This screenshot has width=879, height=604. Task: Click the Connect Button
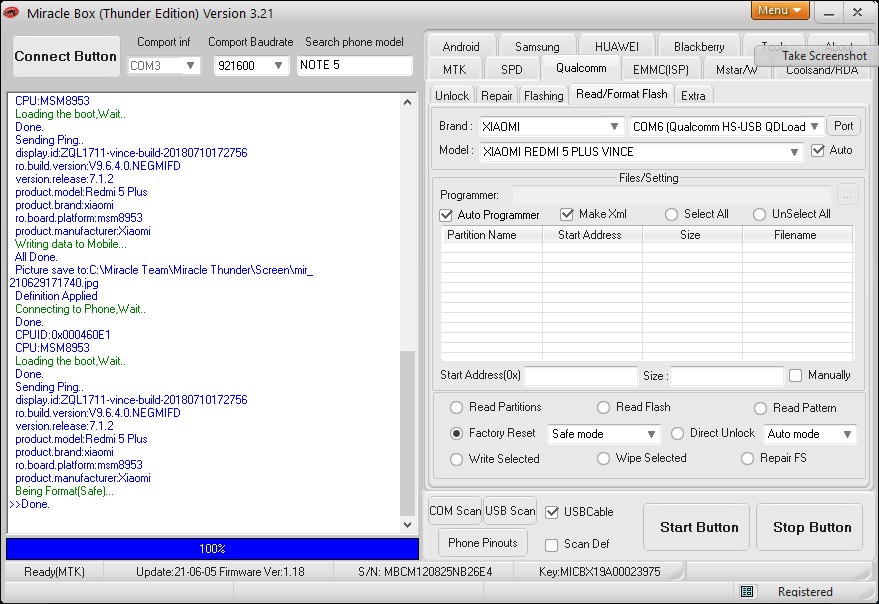66,56
